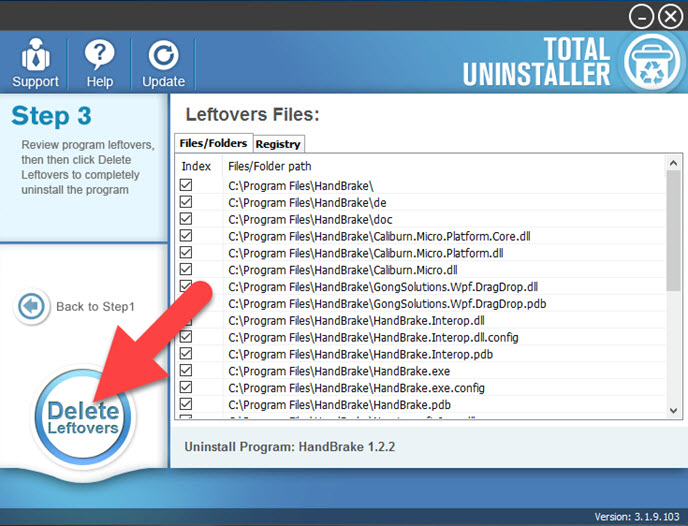
Task: Toggle the HandBrake.Interop.pdb checkbox
Action: (x=186, y=353)
